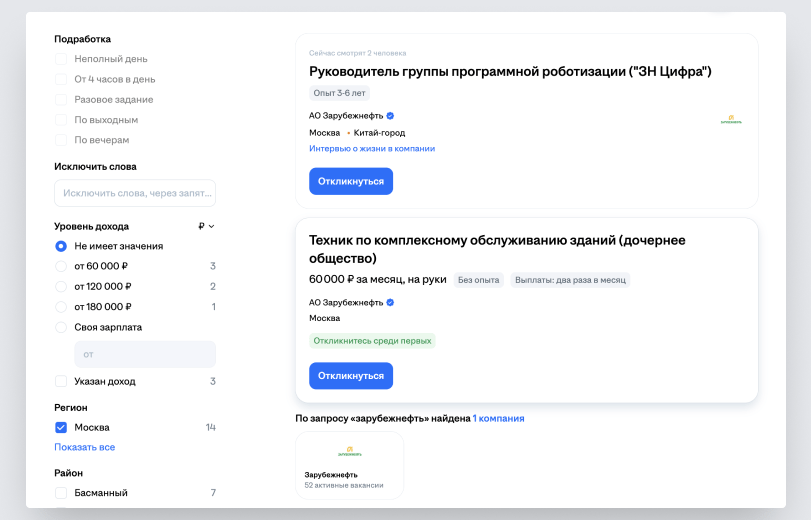Open Интервью о жизни в компании link

372,148
